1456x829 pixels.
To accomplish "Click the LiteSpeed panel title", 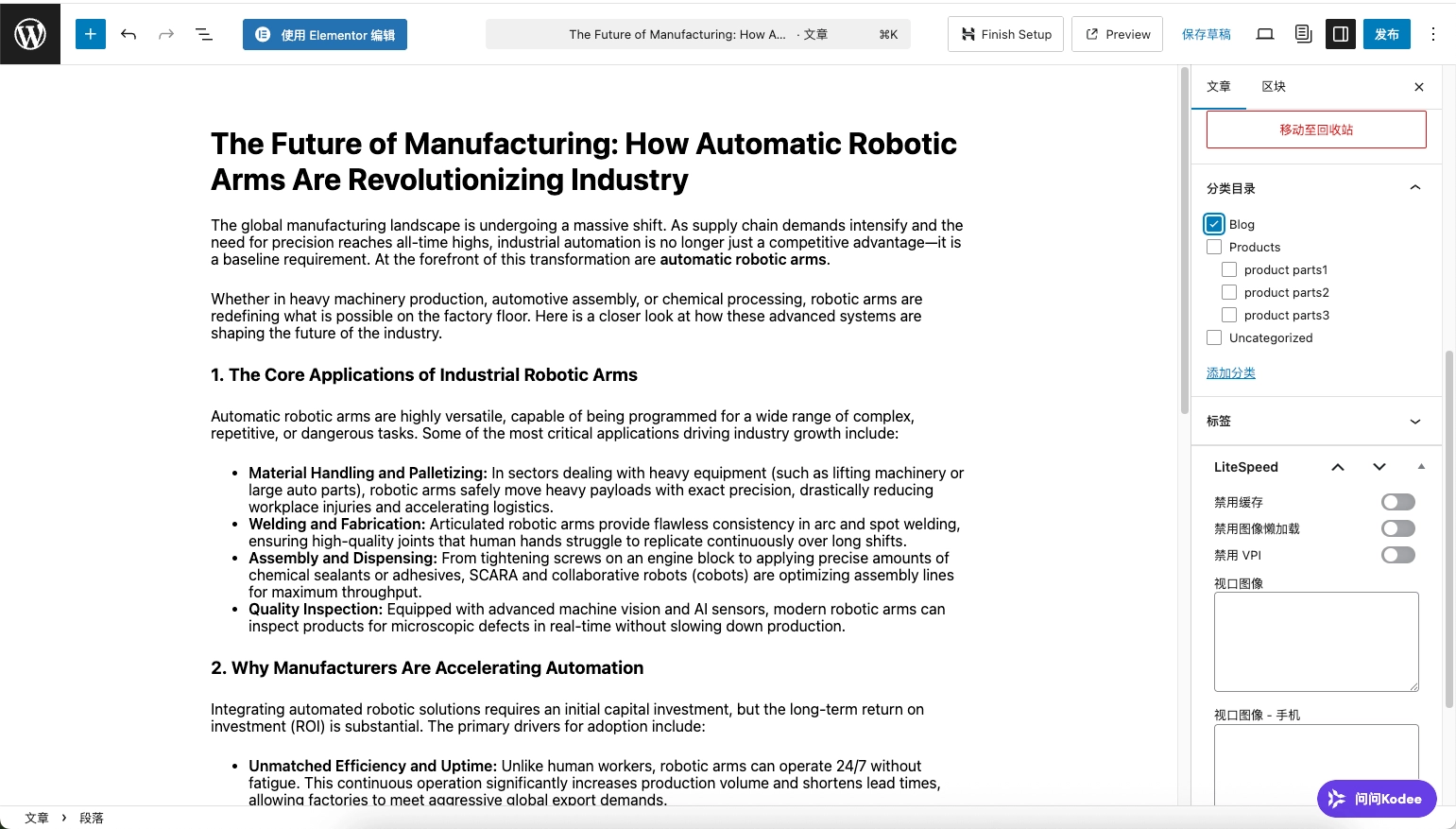I will point(1245,467).
